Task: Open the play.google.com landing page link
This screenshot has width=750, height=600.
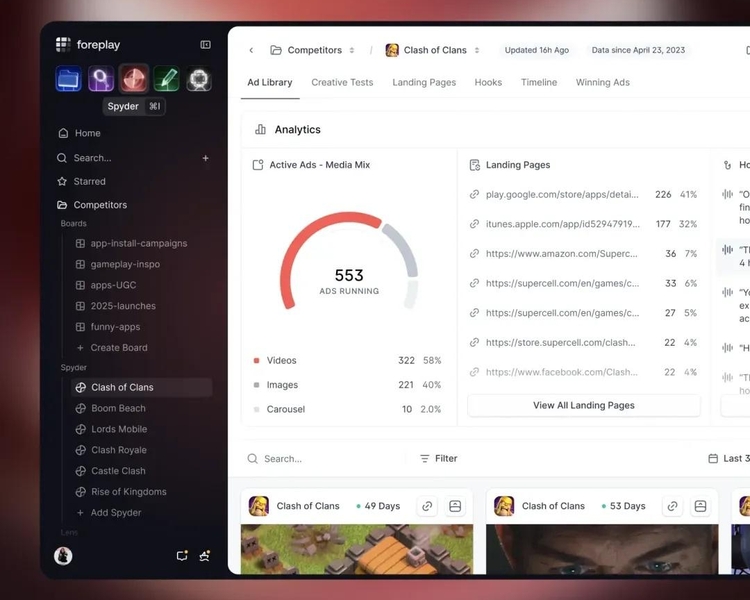Action: (561, 195)
